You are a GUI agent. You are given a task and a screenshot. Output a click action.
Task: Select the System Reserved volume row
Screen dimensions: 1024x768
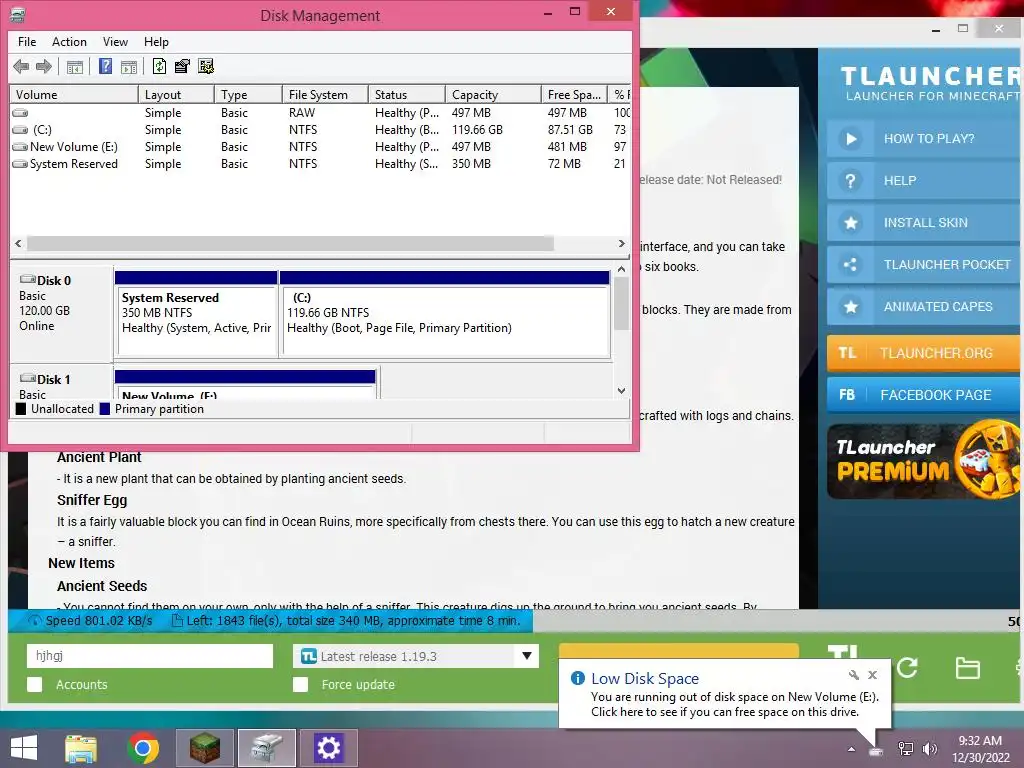pos(320,164)
